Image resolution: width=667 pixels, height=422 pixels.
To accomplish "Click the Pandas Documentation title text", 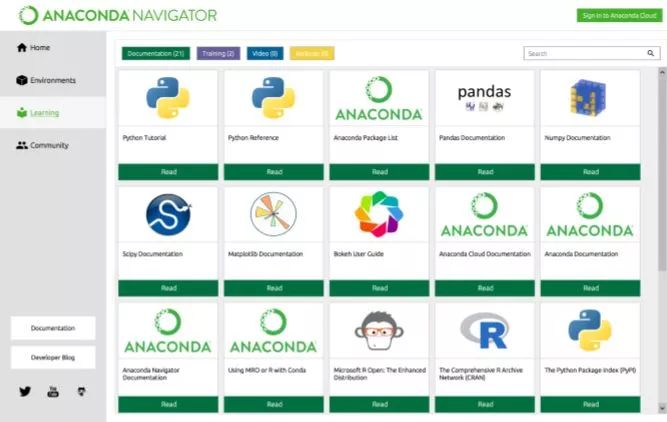I will 472,138.
